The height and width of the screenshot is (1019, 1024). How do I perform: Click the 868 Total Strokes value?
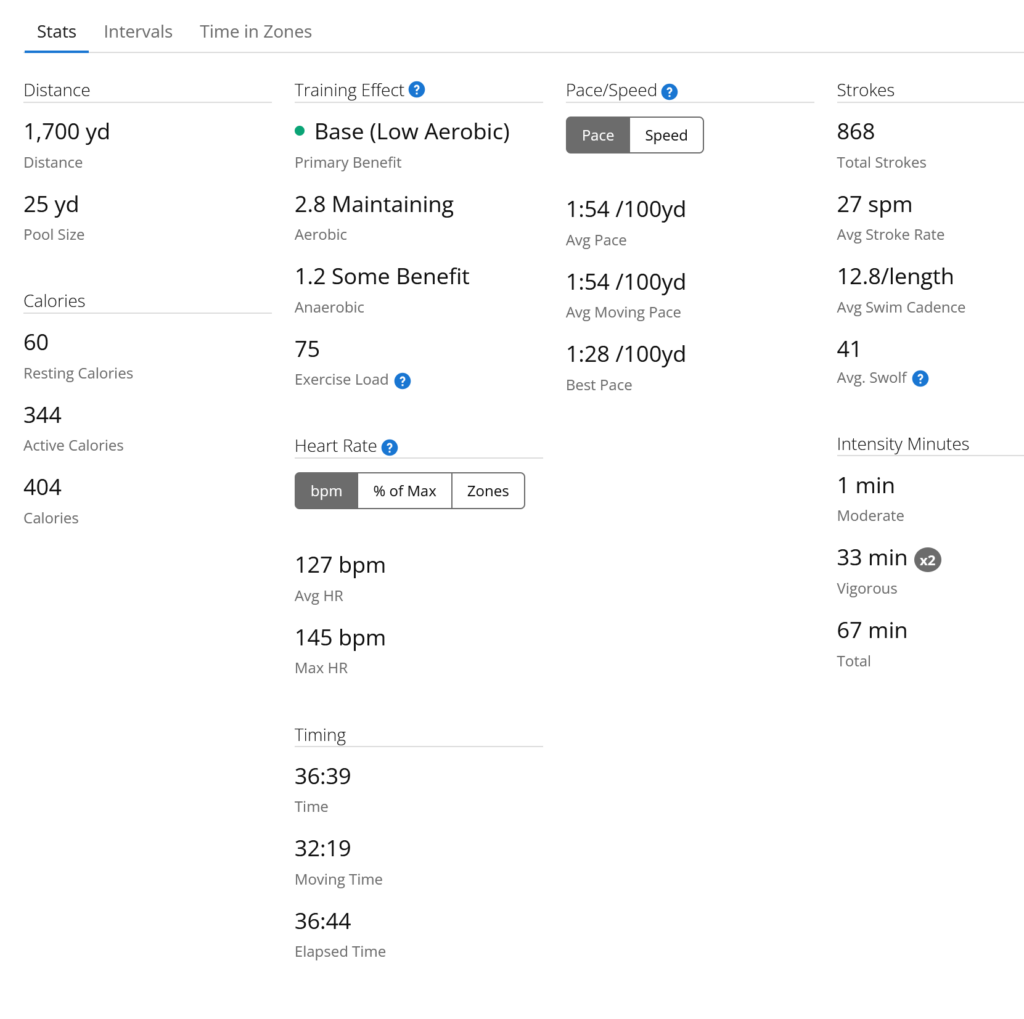coord(856,132)
